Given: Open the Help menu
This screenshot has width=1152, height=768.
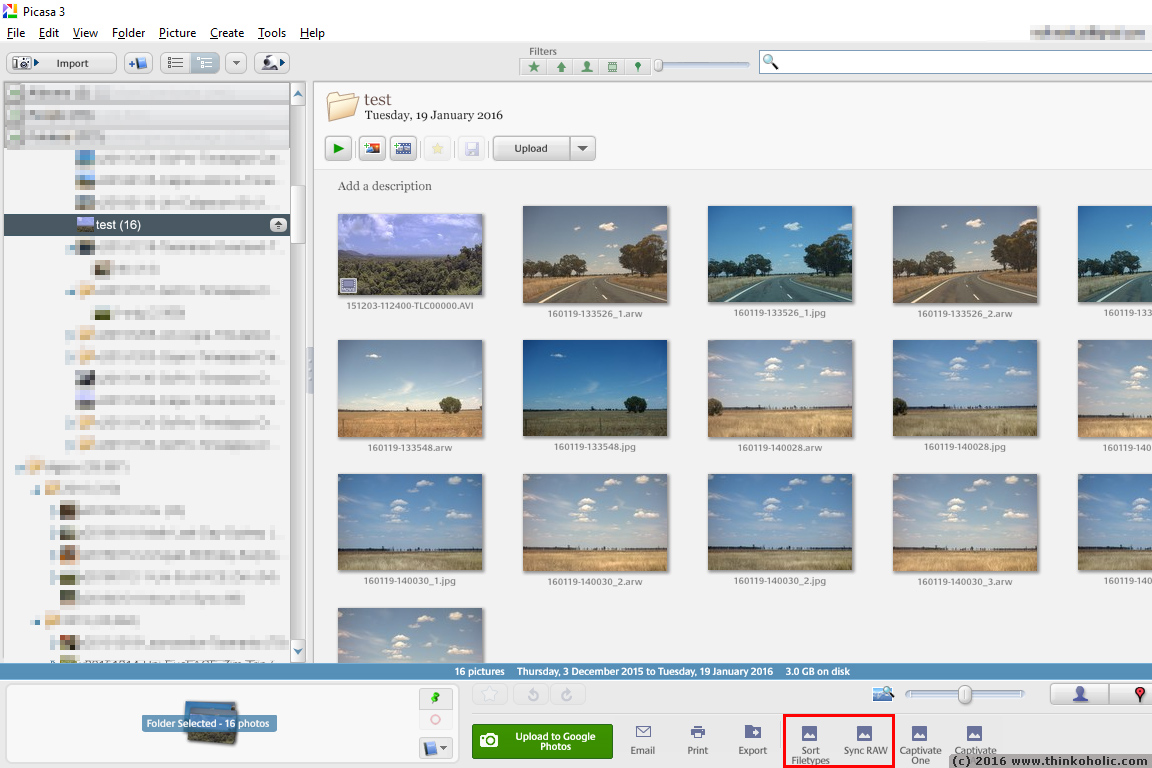Looking at the screenshot, I should coord(312,33).
